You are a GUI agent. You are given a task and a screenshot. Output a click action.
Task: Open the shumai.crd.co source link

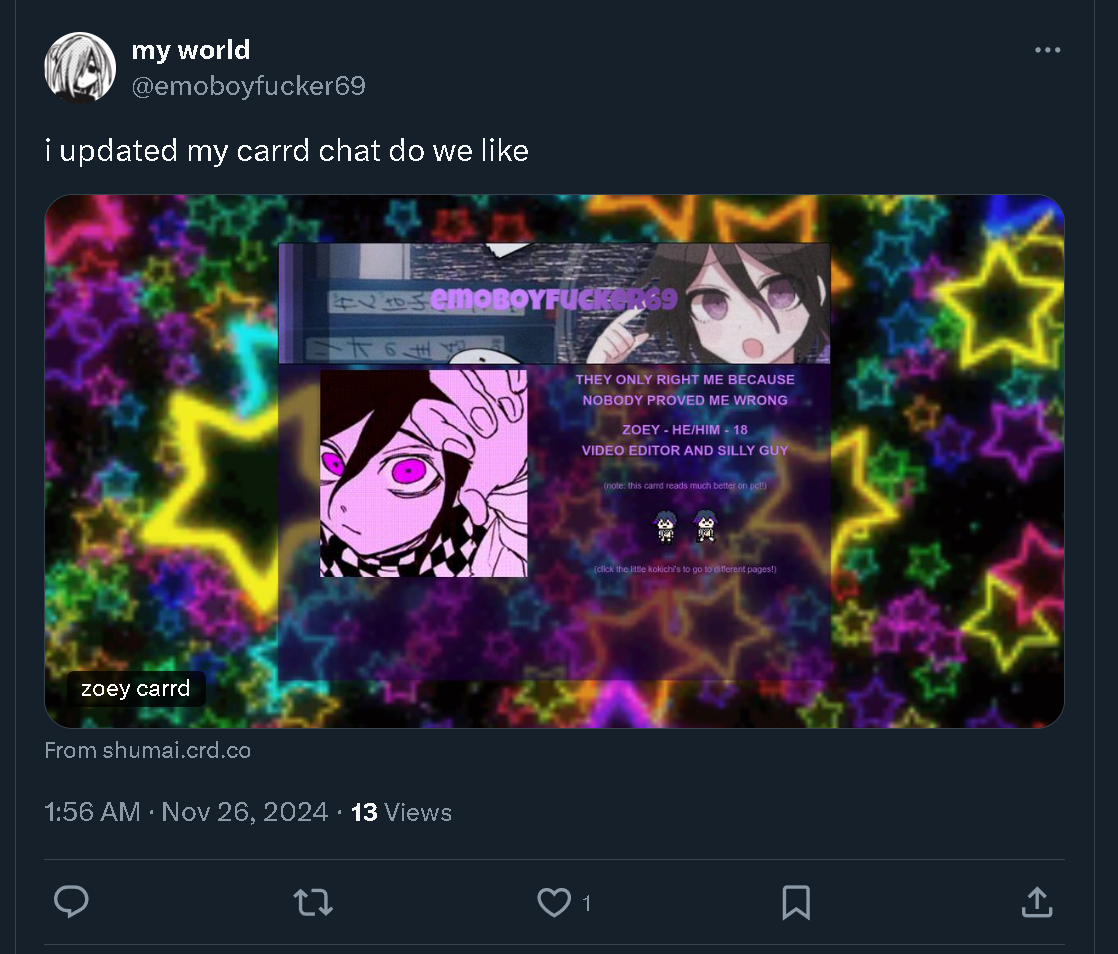(x=148, y=750)
